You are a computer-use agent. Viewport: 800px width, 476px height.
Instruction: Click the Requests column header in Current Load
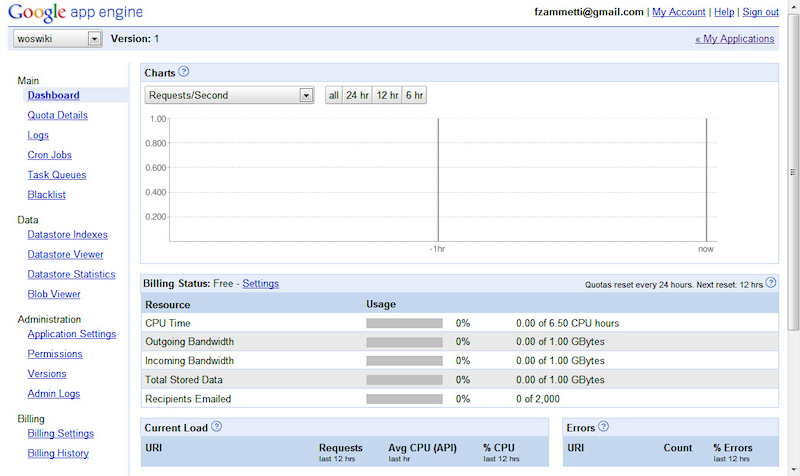[x=341, y=448]
